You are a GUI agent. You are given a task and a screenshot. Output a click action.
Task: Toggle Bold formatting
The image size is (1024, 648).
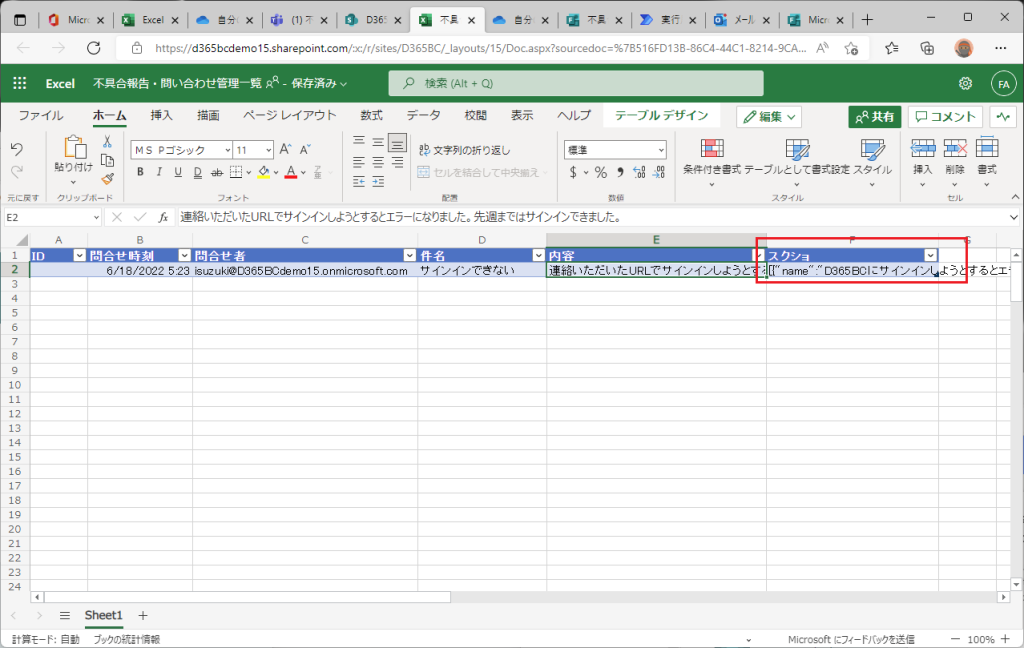(141, 172)
